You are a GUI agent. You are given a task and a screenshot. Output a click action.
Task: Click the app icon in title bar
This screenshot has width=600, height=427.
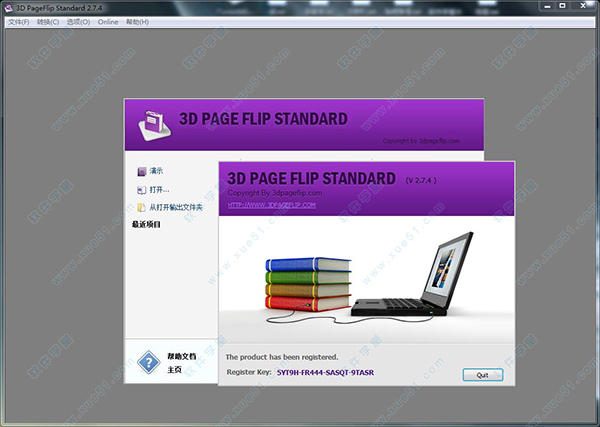tap(8, 8)
